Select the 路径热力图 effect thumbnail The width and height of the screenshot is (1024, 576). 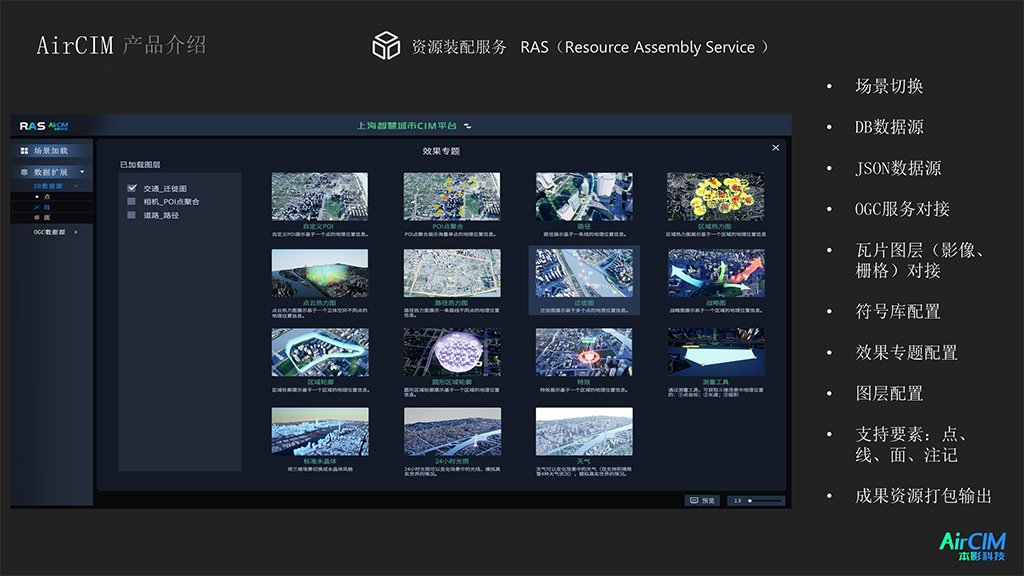coord(452,273)
